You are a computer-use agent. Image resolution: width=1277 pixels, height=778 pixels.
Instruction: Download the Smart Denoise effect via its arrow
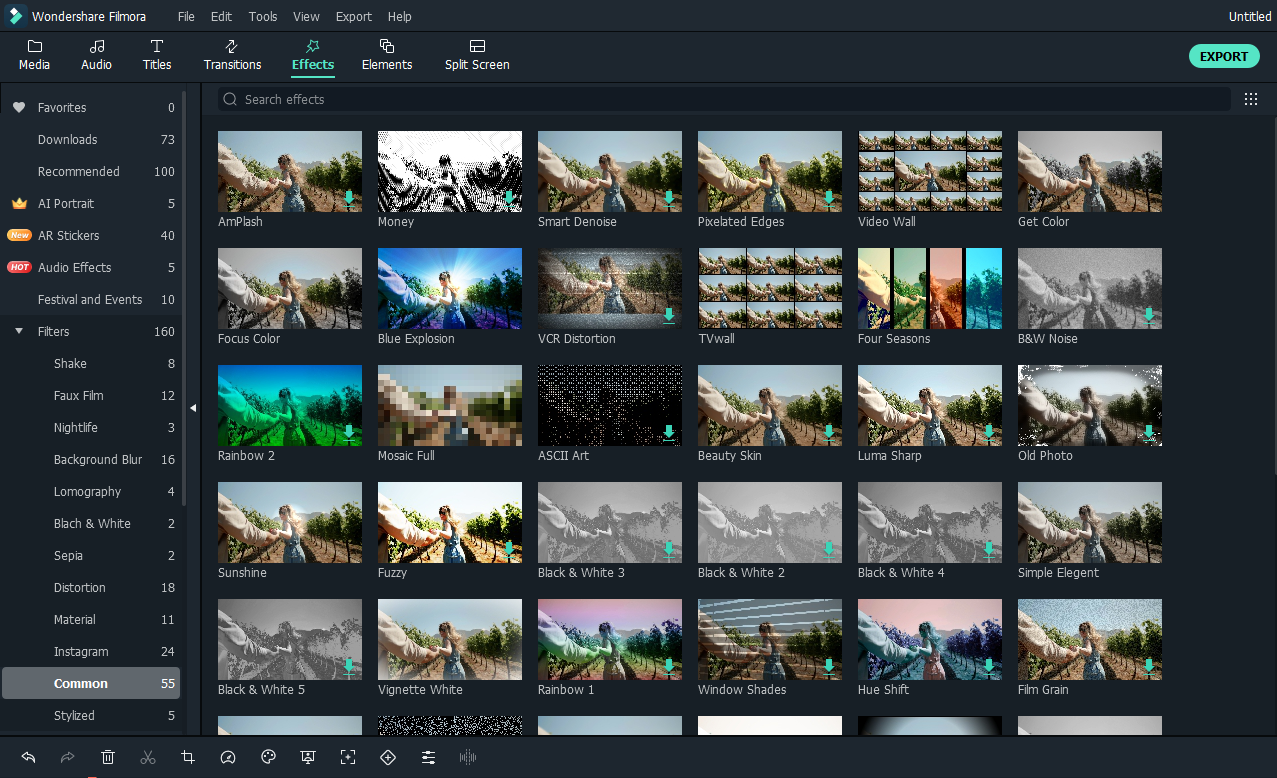[x=669, y=199]
